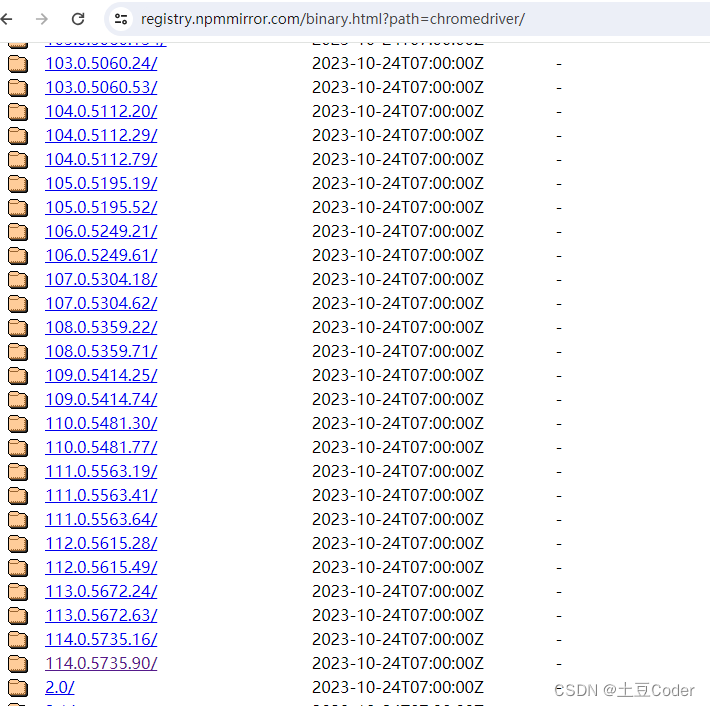710x706 pixels.
Task: Reload the chromedriver listing page
Action: pos(78,19)
